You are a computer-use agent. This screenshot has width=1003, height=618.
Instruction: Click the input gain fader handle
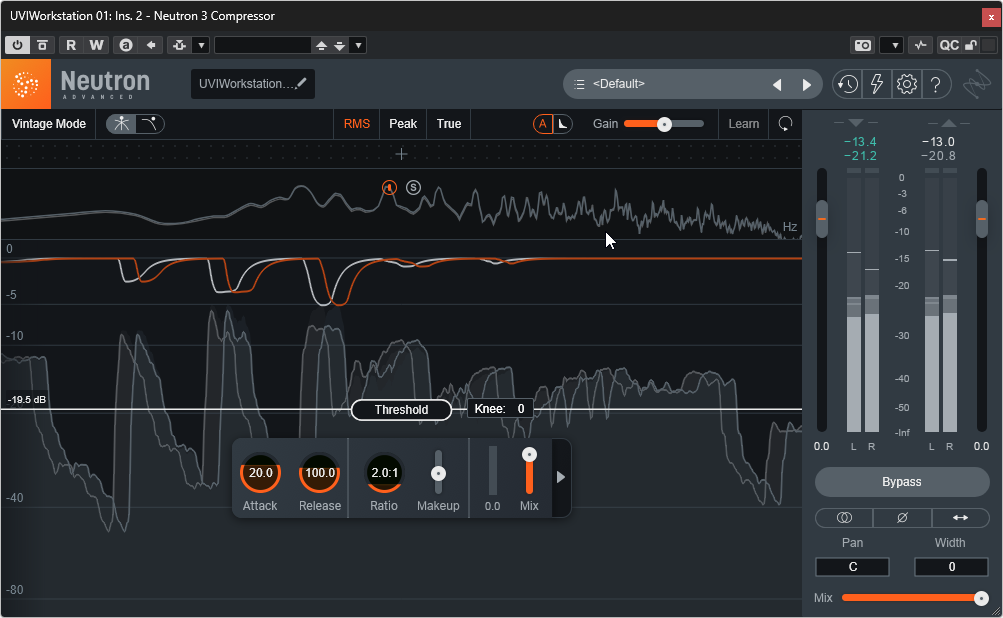[x=822, y=219]
